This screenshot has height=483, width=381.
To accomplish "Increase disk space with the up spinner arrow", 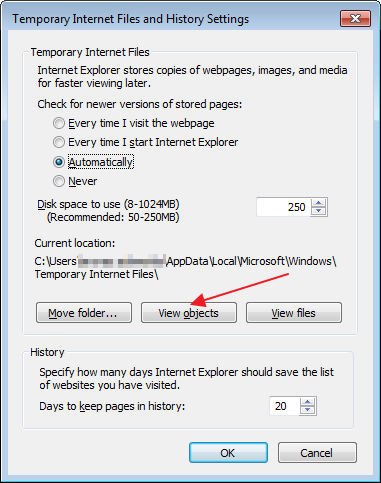I will [x=319, y=203].
